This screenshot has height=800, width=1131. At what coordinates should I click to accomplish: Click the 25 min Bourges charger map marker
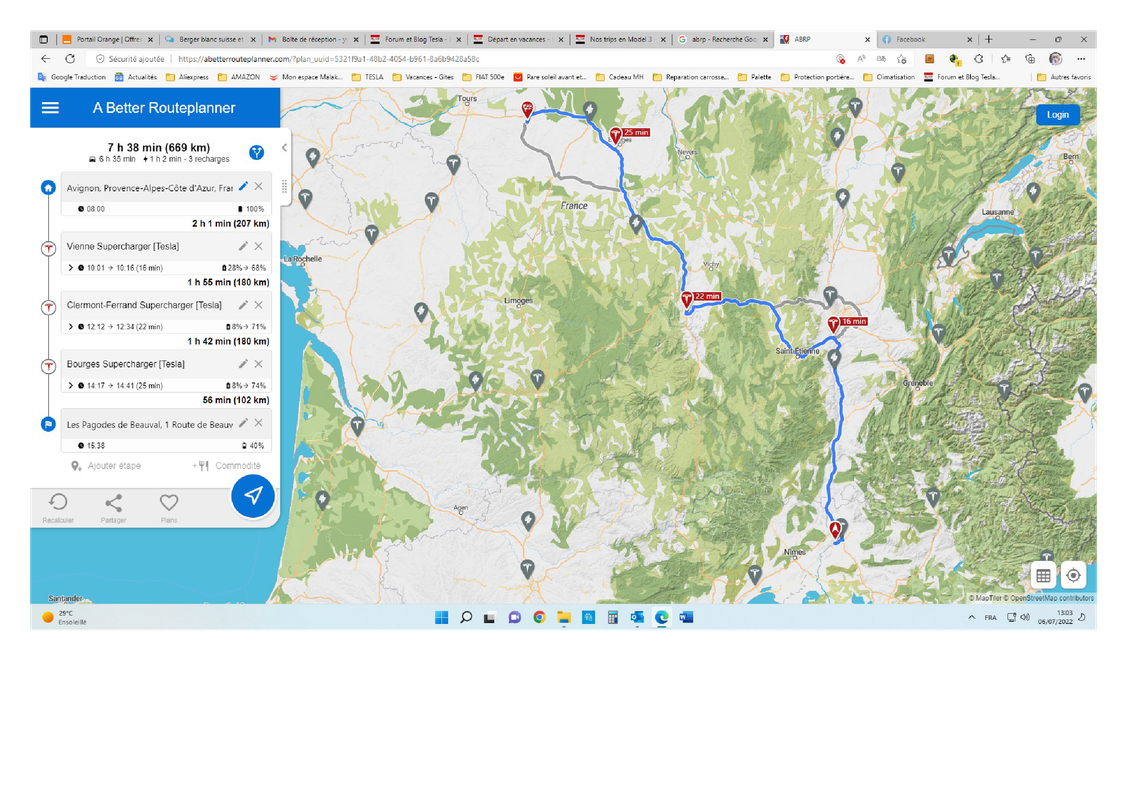click(615, 135)
